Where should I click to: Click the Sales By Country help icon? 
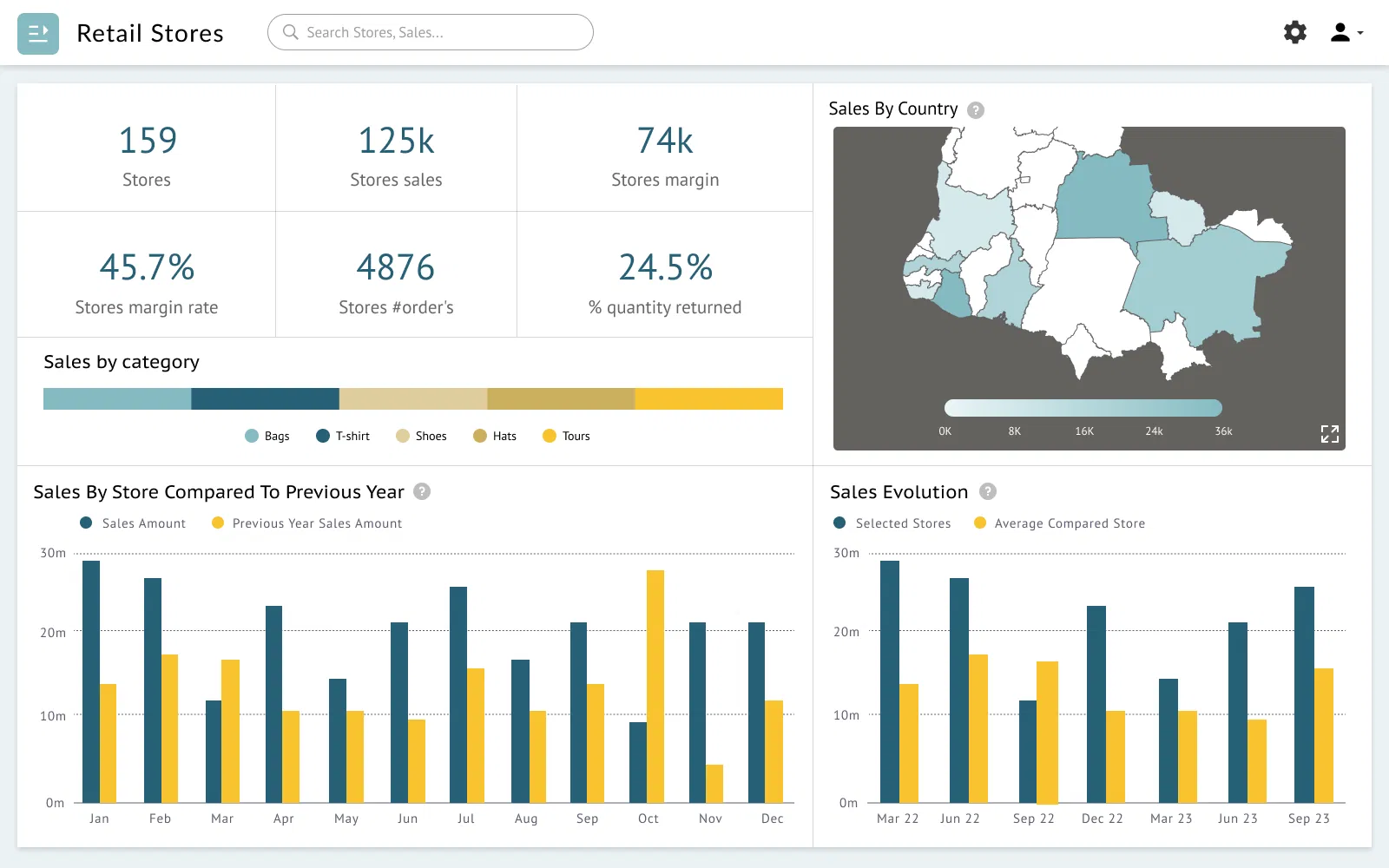[976, 110]
